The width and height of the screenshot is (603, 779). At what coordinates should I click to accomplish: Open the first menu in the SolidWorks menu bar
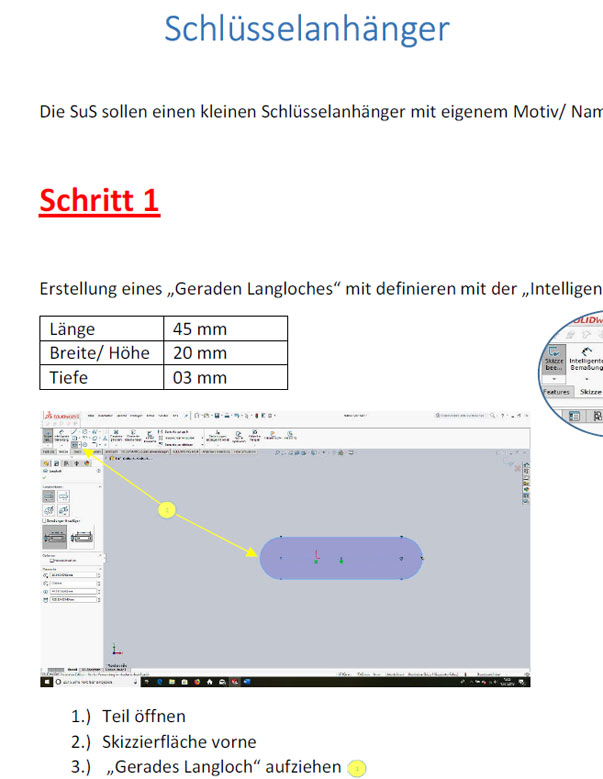[91, 415]
